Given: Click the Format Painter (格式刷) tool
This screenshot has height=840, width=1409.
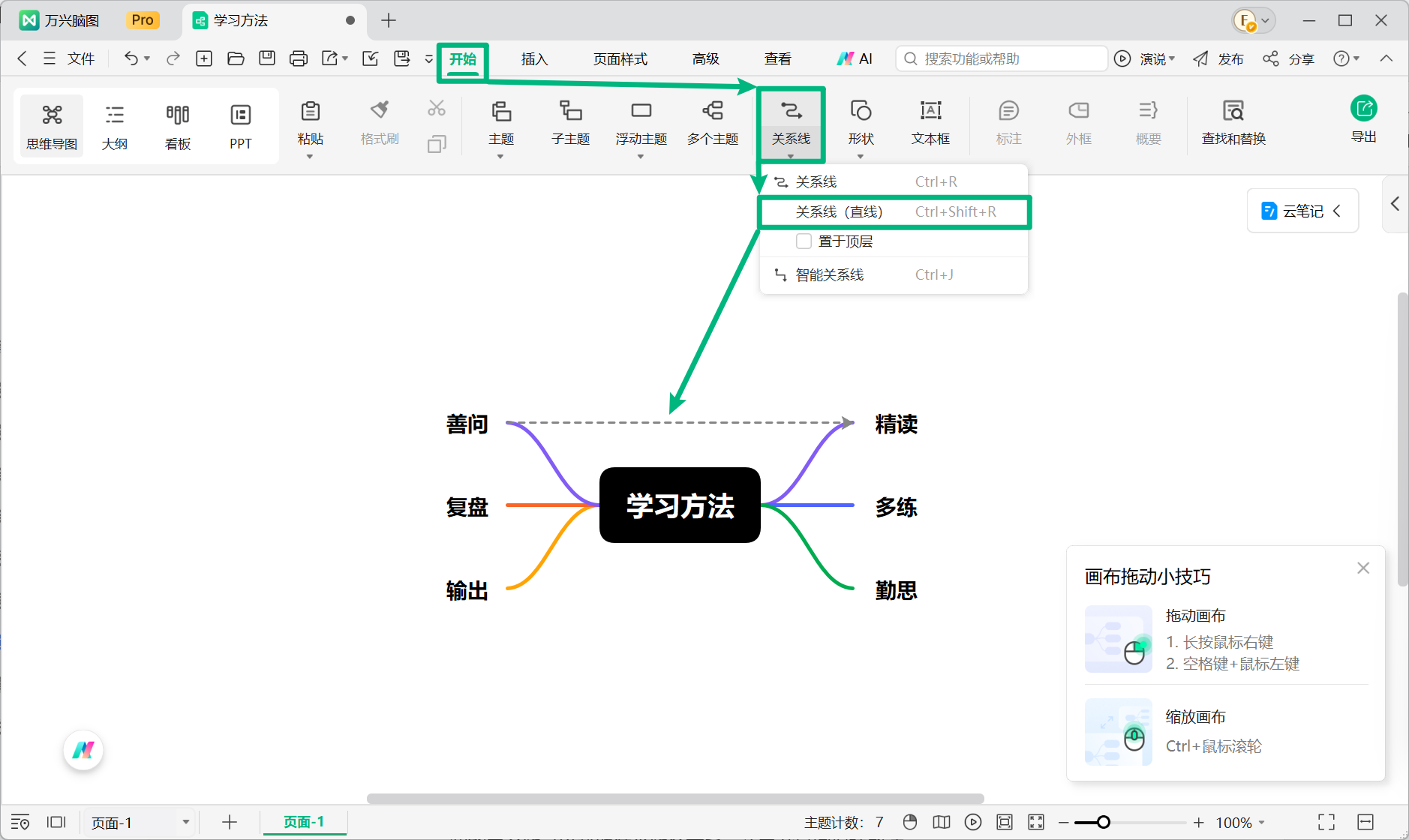Looking at the screenshot, I should pyautogui.click(x=380, y=123).
